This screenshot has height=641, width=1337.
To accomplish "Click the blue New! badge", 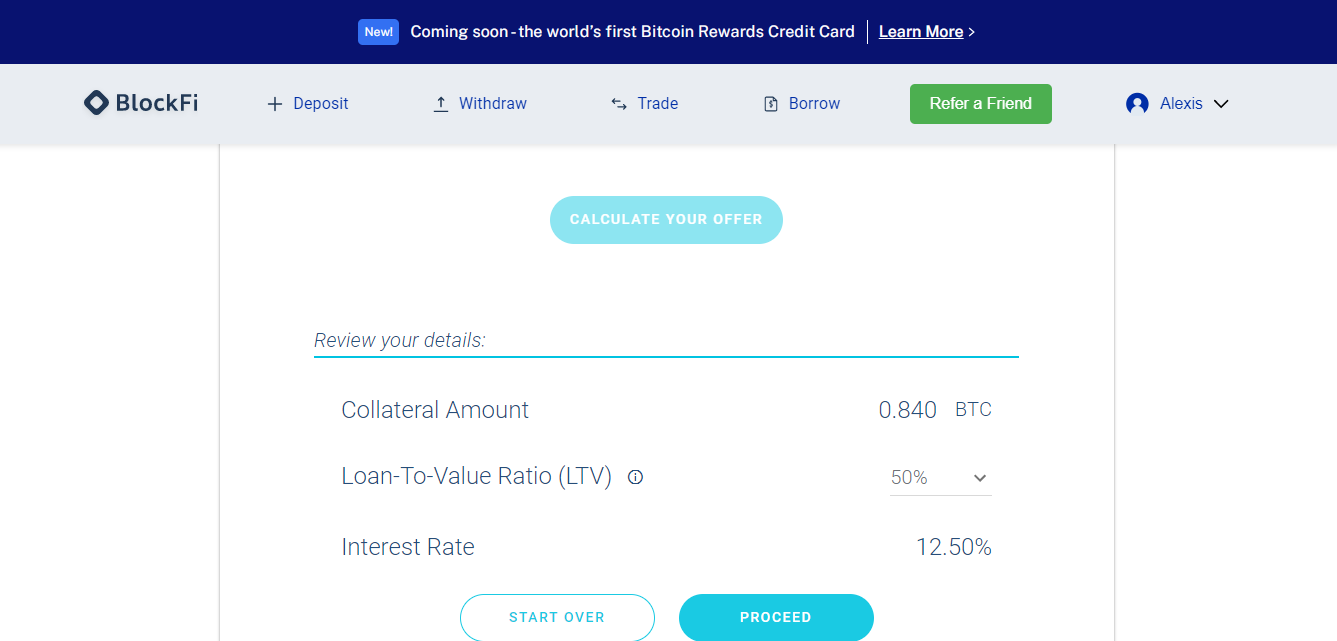I will (x=379, y=32).
